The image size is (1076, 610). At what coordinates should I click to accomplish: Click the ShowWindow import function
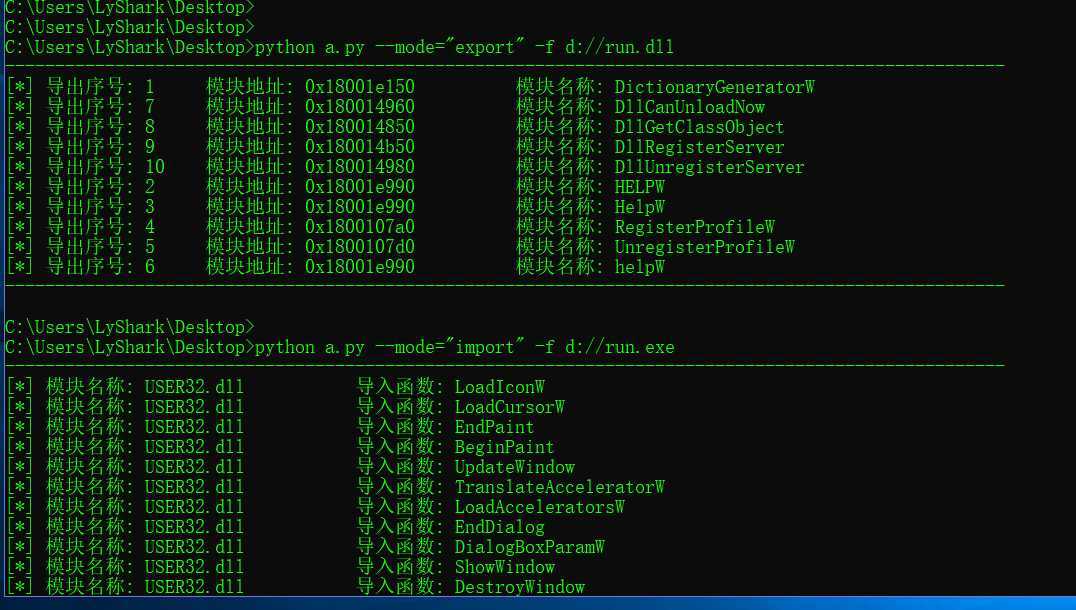pyautogui.click(x=504, y=567)
